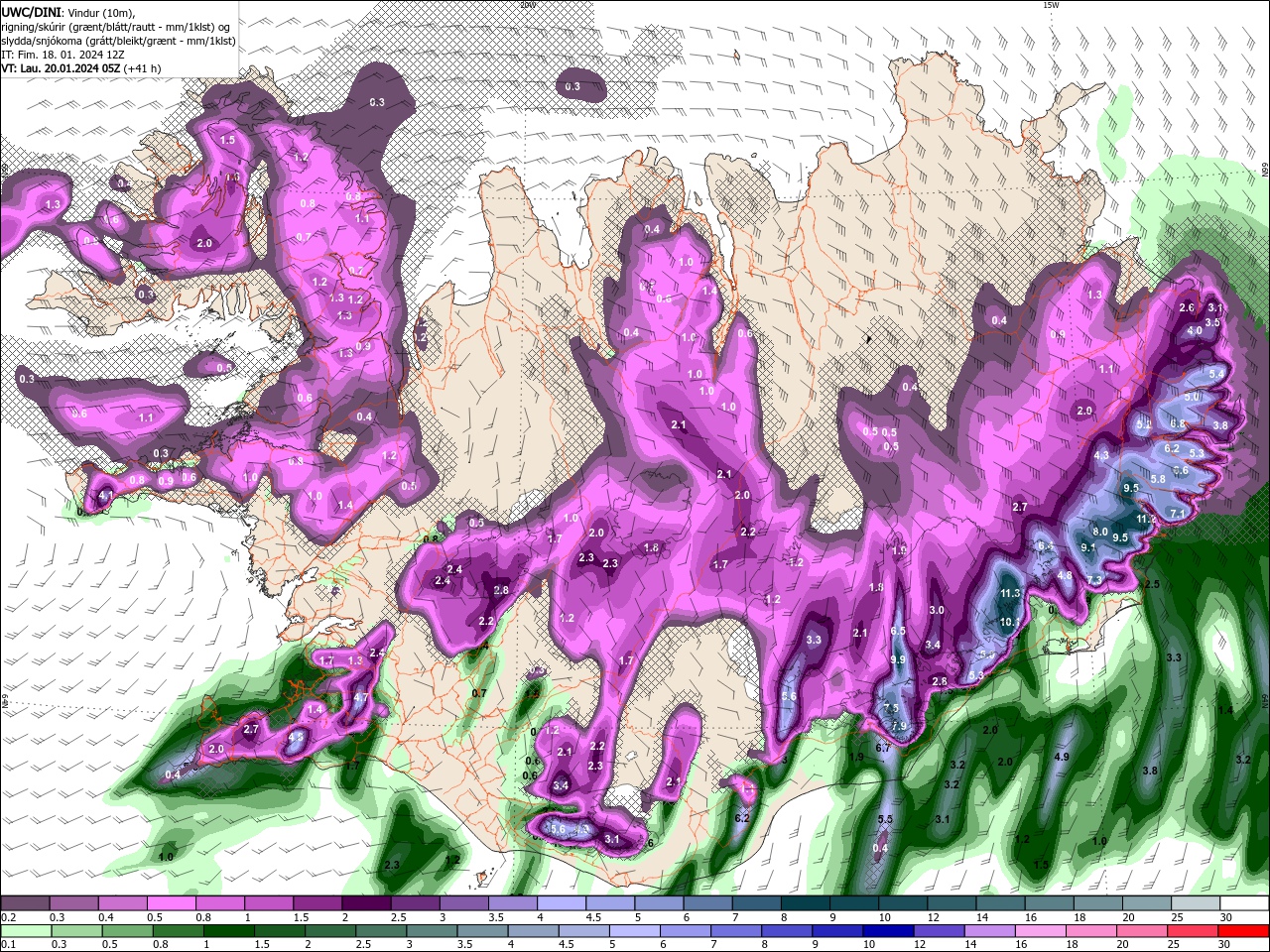Click the 5.8 value in the east

(1158, 479)
